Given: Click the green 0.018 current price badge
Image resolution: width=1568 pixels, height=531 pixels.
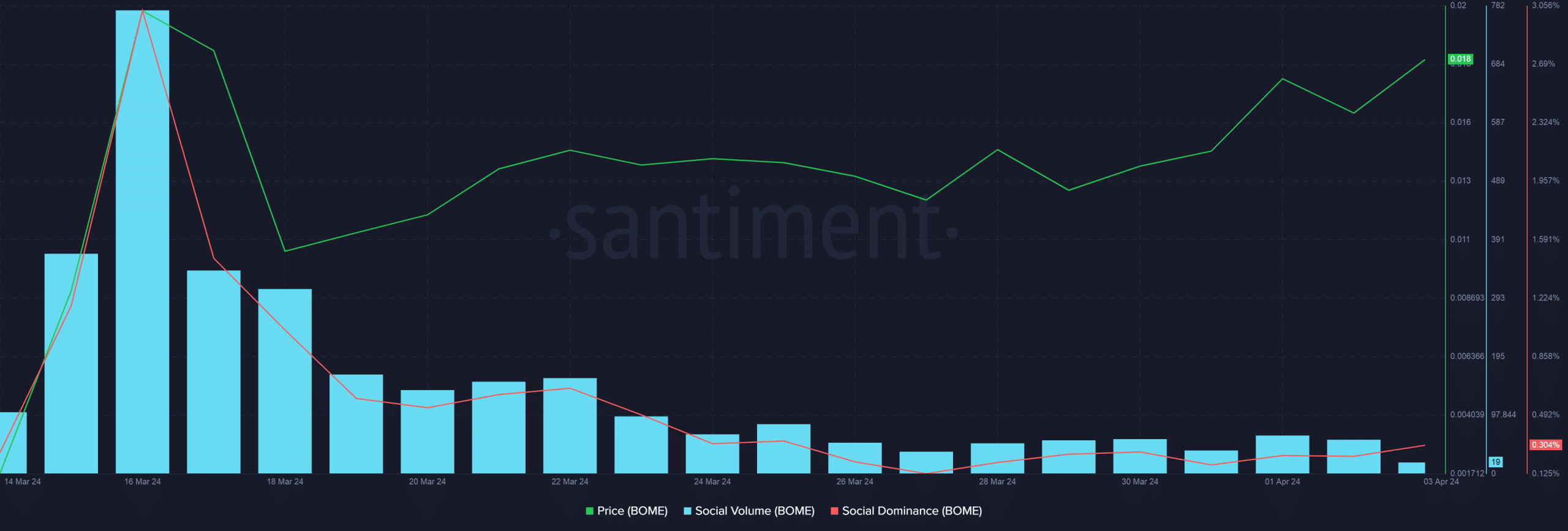Looking at the screenshot, I should pos(1460,59).
